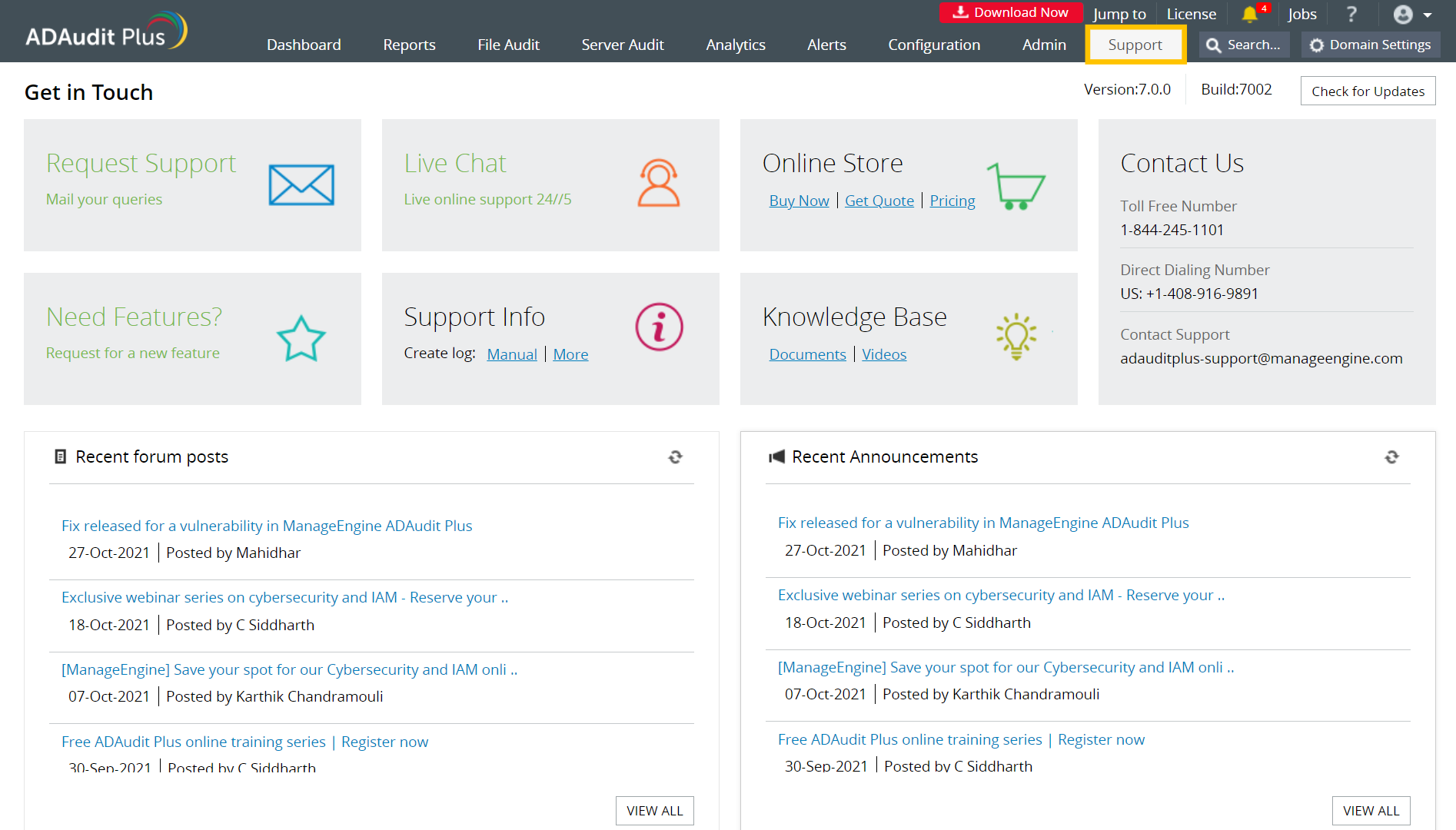The width and height of the screenshot is (1456, 830).
Task: Click the More link in Support Info
Action: tap(570, 354)
